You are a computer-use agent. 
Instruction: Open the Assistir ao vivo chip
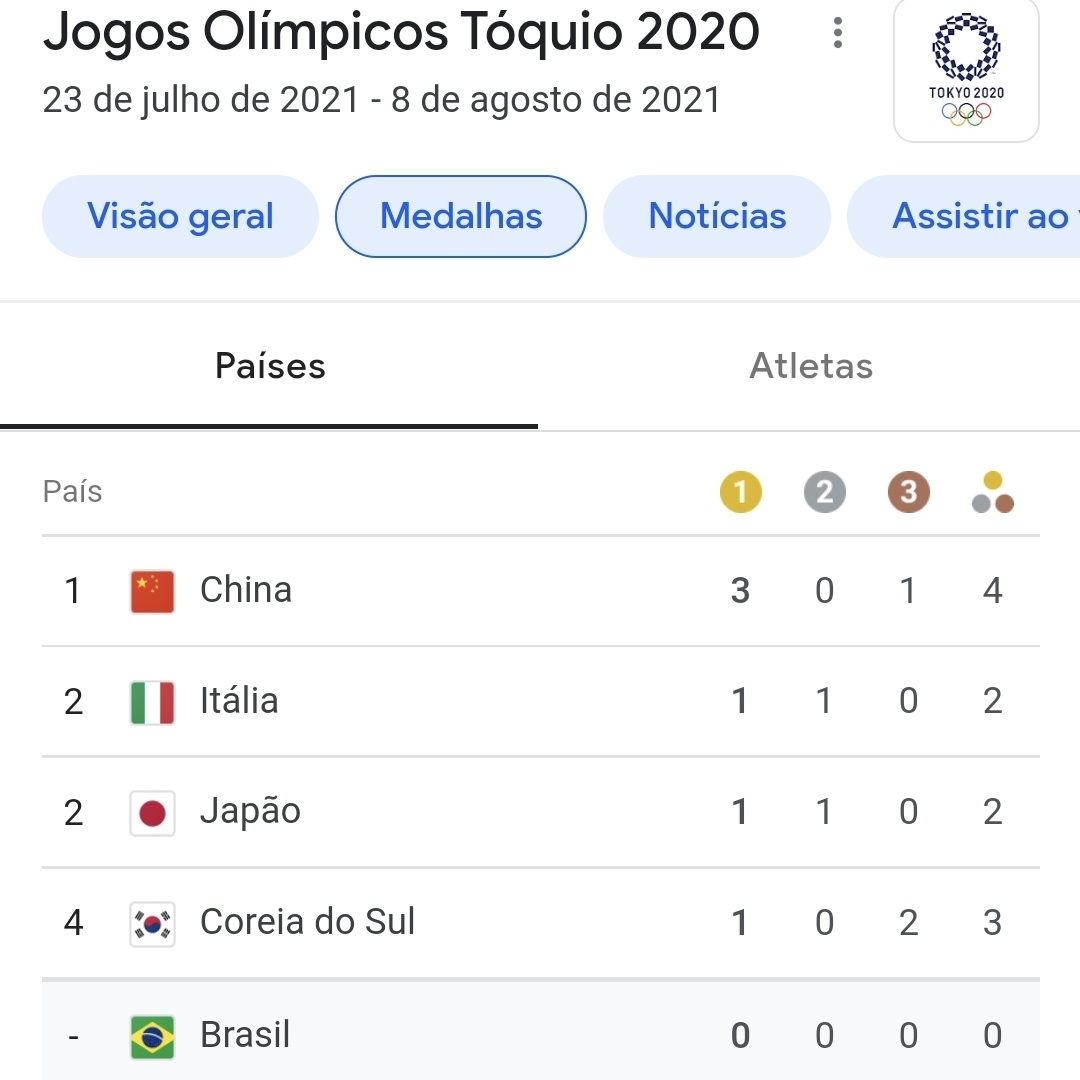[x=964, y=216]
